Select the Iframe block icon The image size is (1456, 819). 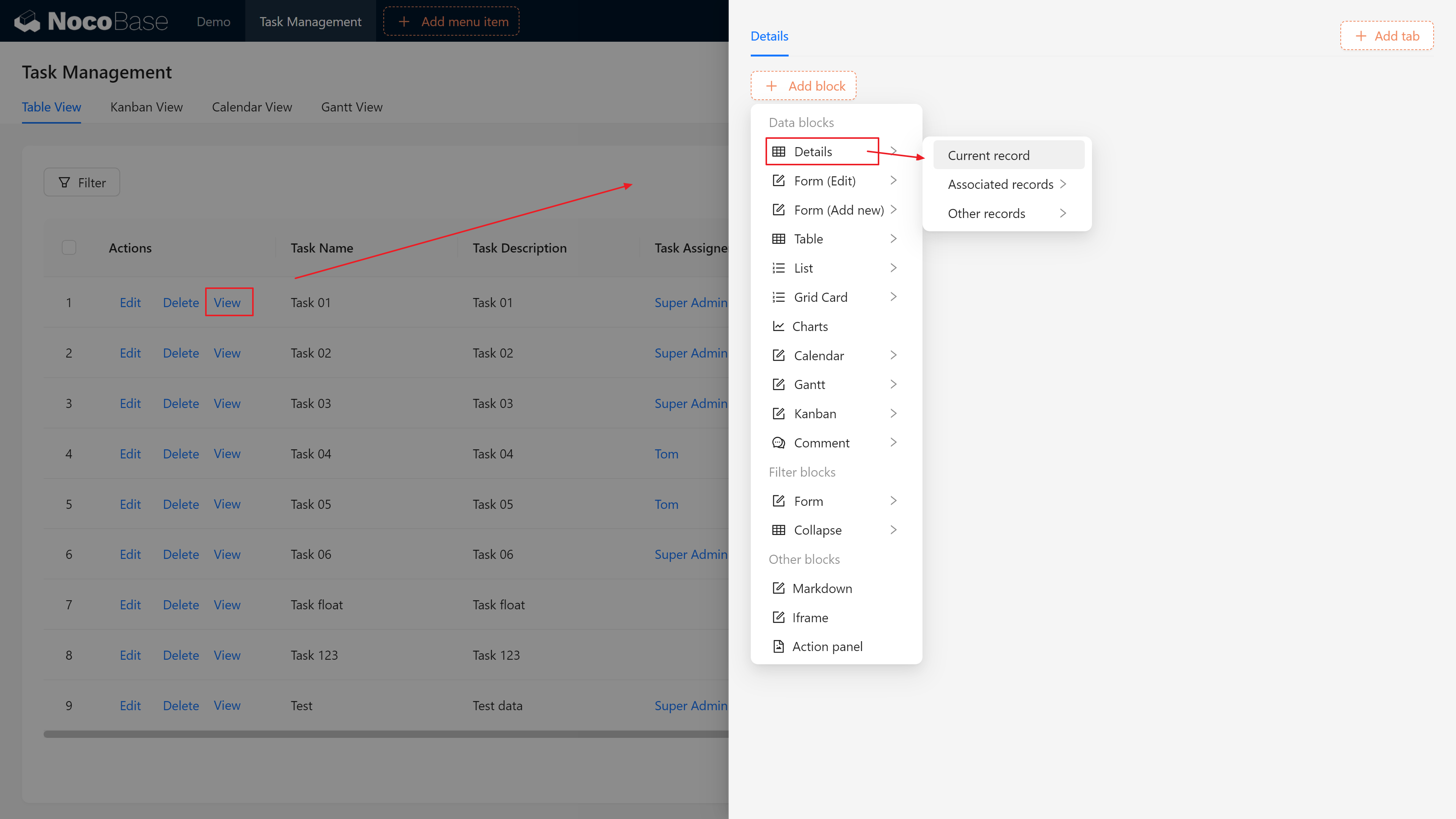[x=778, y=617]
